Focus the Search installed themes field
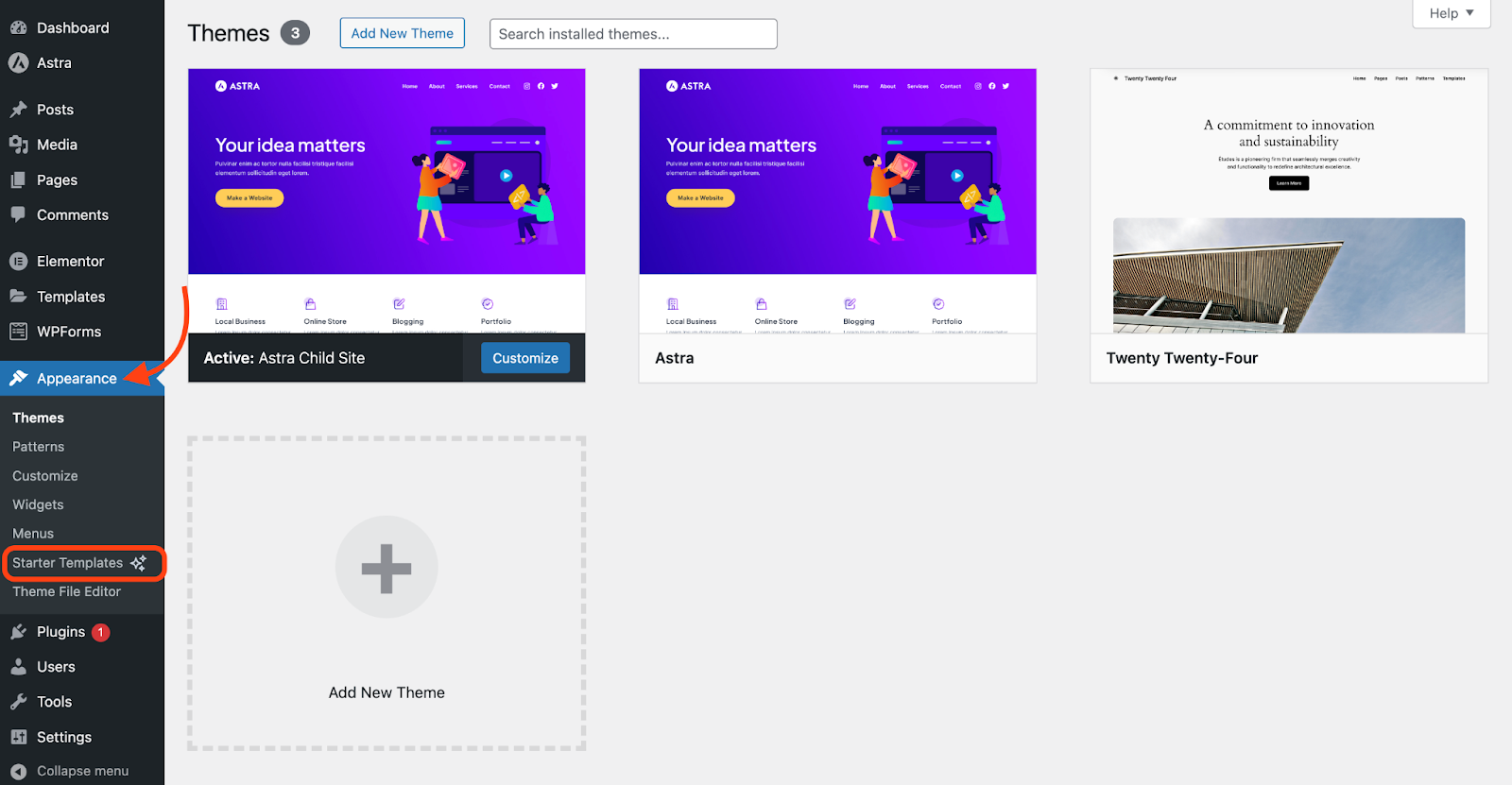 coord(633,34)
